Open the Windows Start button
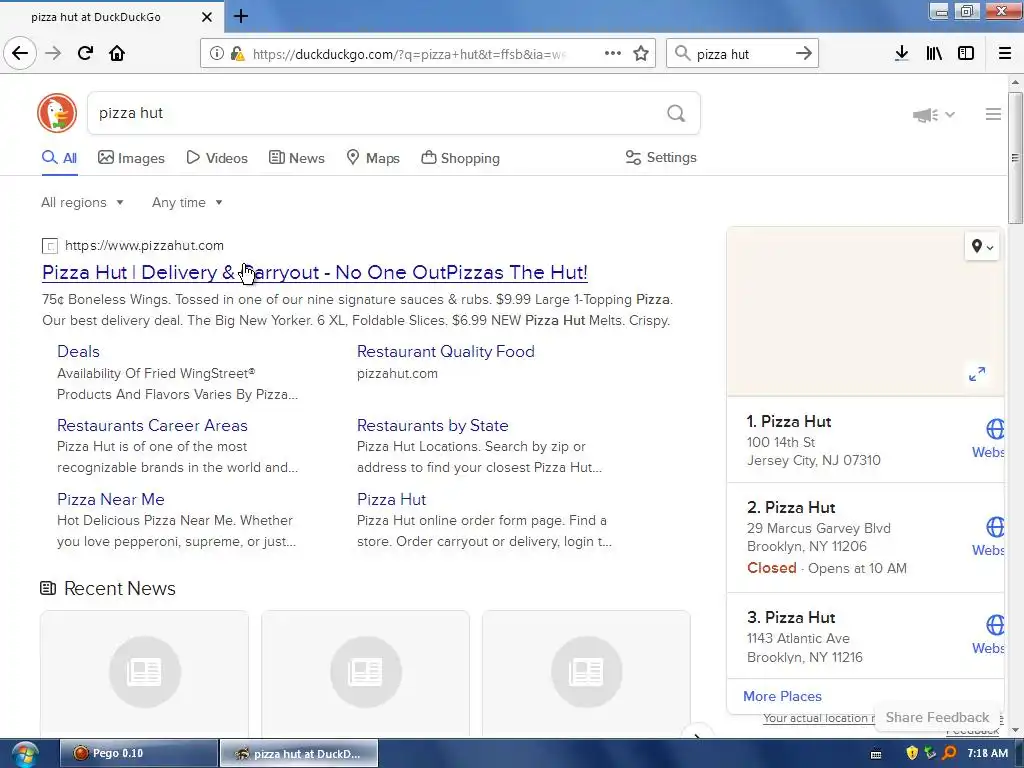 tap(24, 754)
